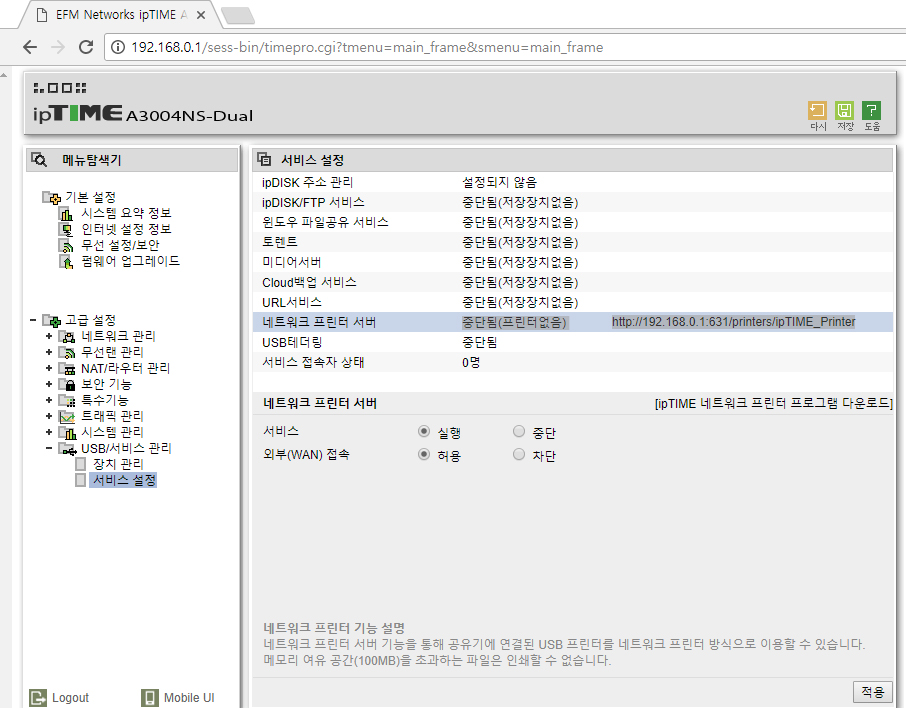Open 장치 관리 menu item

coord(118,464)
